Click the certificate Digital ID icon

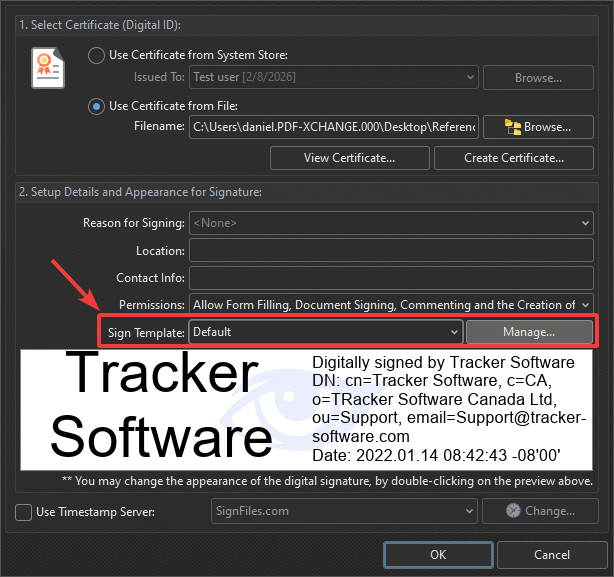coord(48,70)
